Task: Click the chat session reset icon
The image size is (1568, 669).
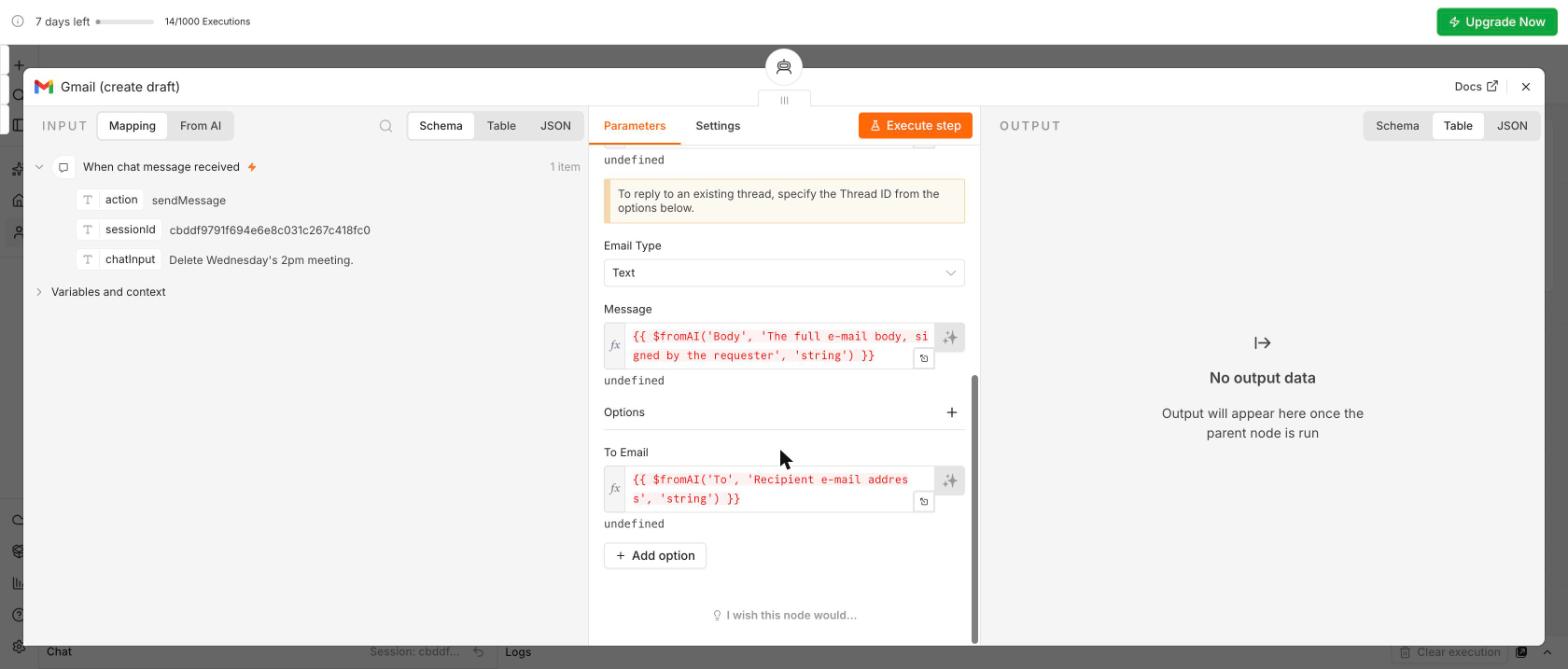Action: pyautogui.click(x=478, y=652)
